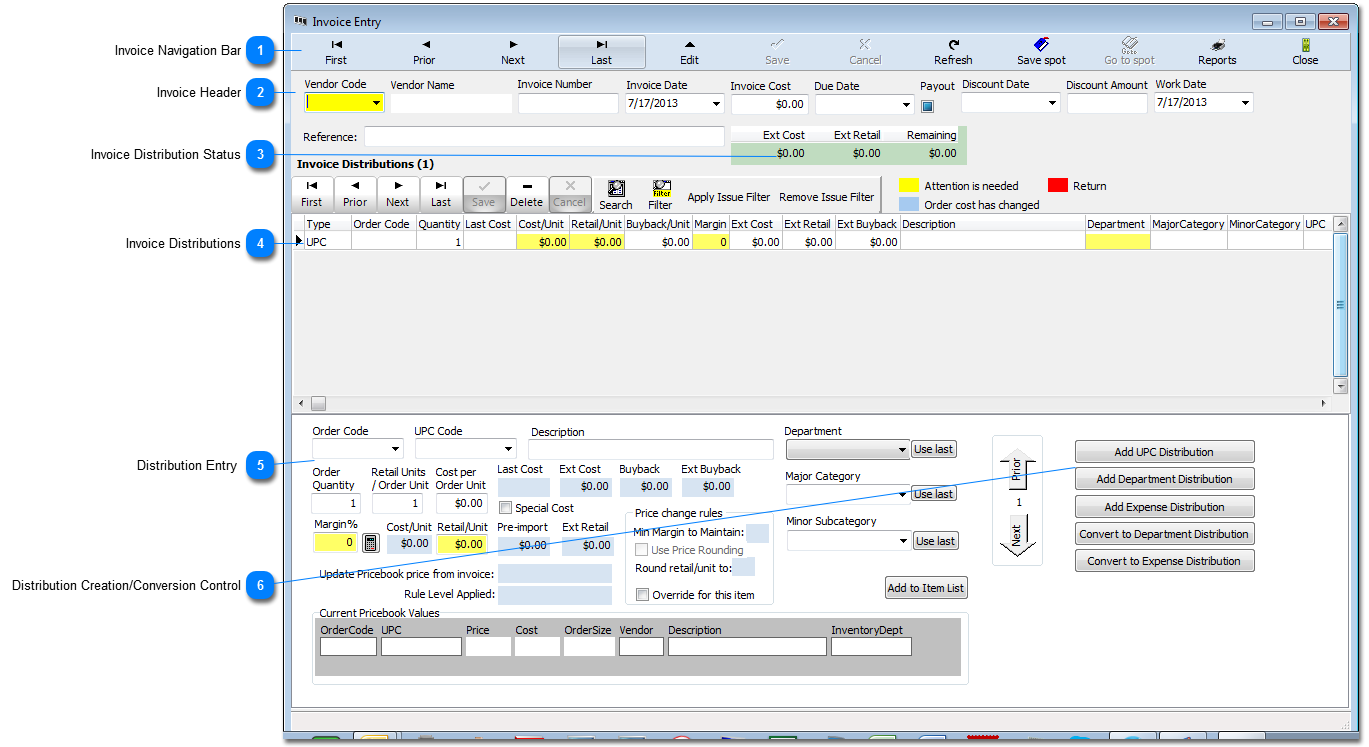Enable the Special Cost checkbox

pos(509,507)
